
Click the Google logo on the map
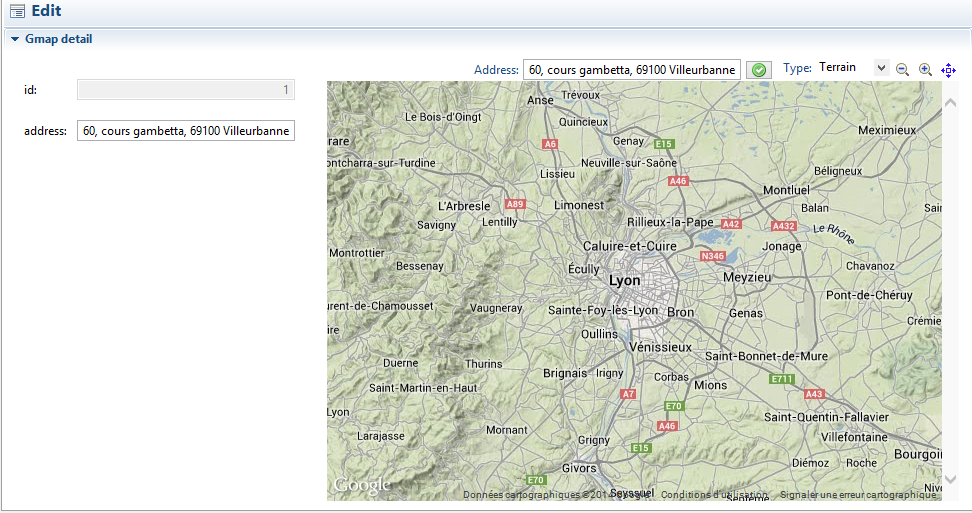(361, 486)
